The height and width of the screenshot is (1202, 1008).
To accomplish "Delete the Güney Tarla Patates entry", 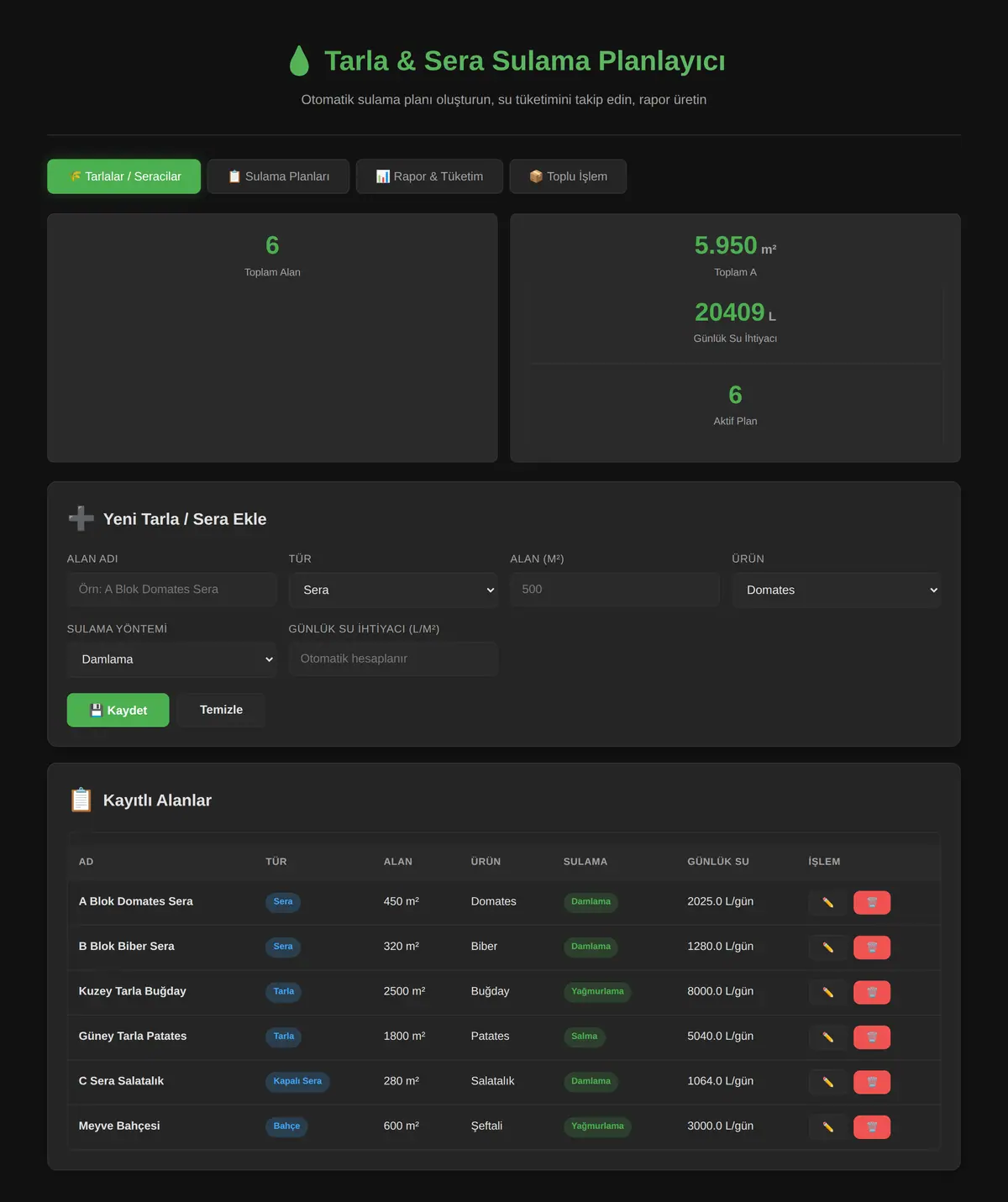I will [x=872, y=1037].
